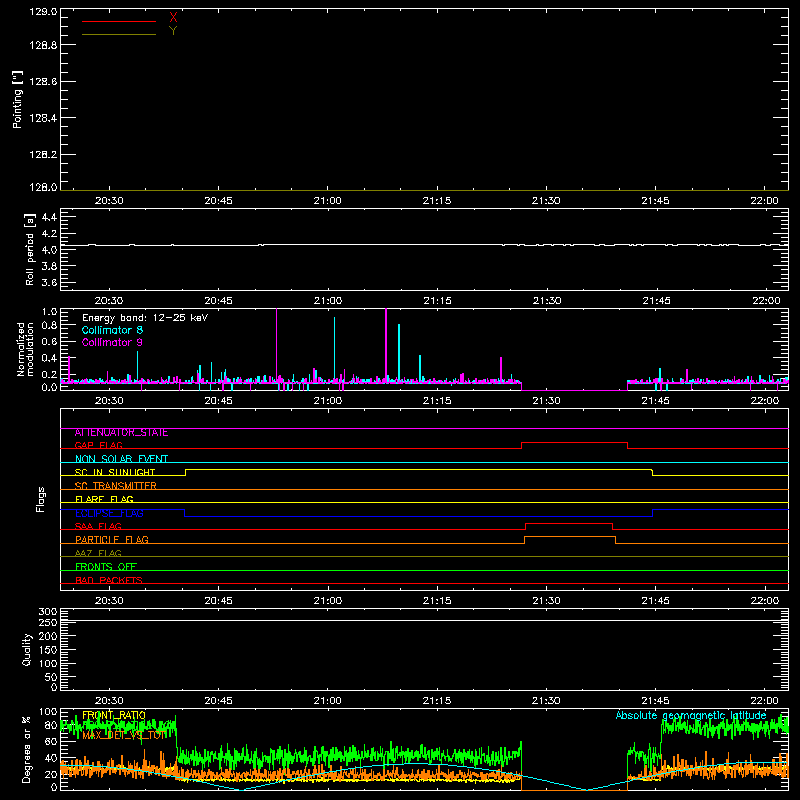800x800 pixels.
Task: Click the 22:00 time label below Pointing panel
Action: (764, 201)
